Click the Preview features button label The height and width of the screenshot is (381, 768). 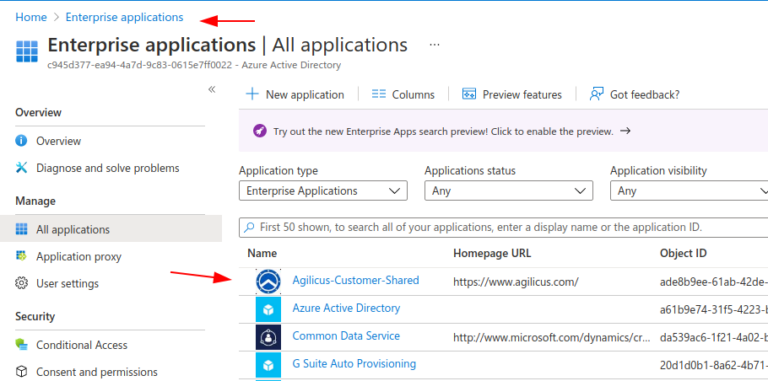click(522, 95)
